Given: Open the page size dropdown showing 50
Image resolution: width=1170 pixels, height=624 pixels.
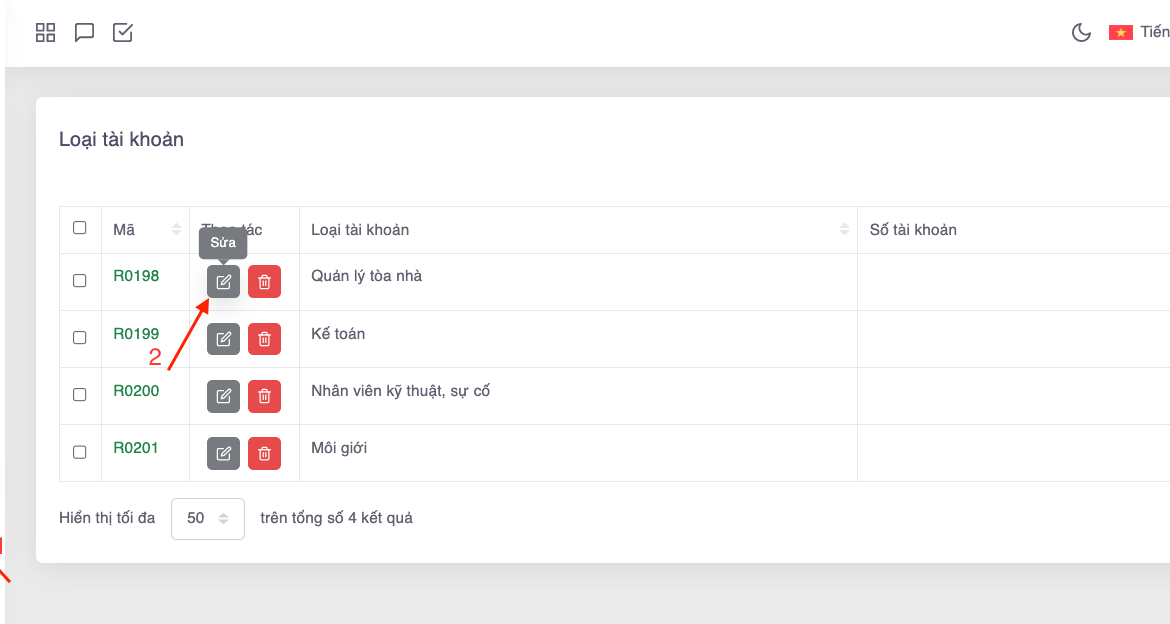Looking at the screenshot, I should pos(208,519).
